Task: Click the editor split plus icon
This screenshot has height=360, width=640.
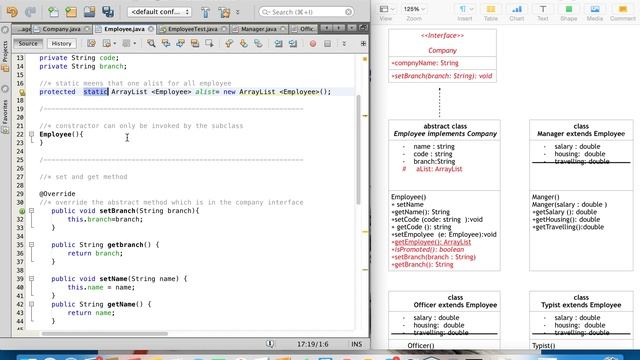Action: coord(363,43)
